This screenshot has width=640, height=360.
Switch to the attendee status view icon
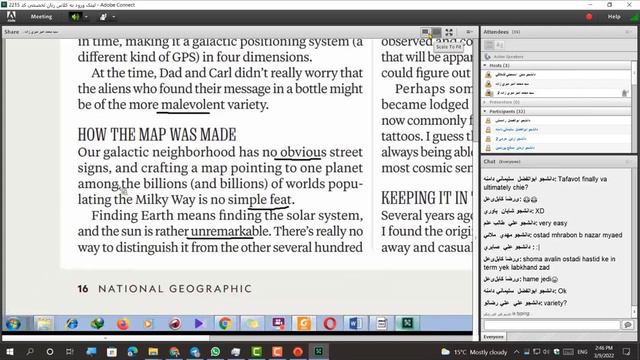(x=500, y=45)
